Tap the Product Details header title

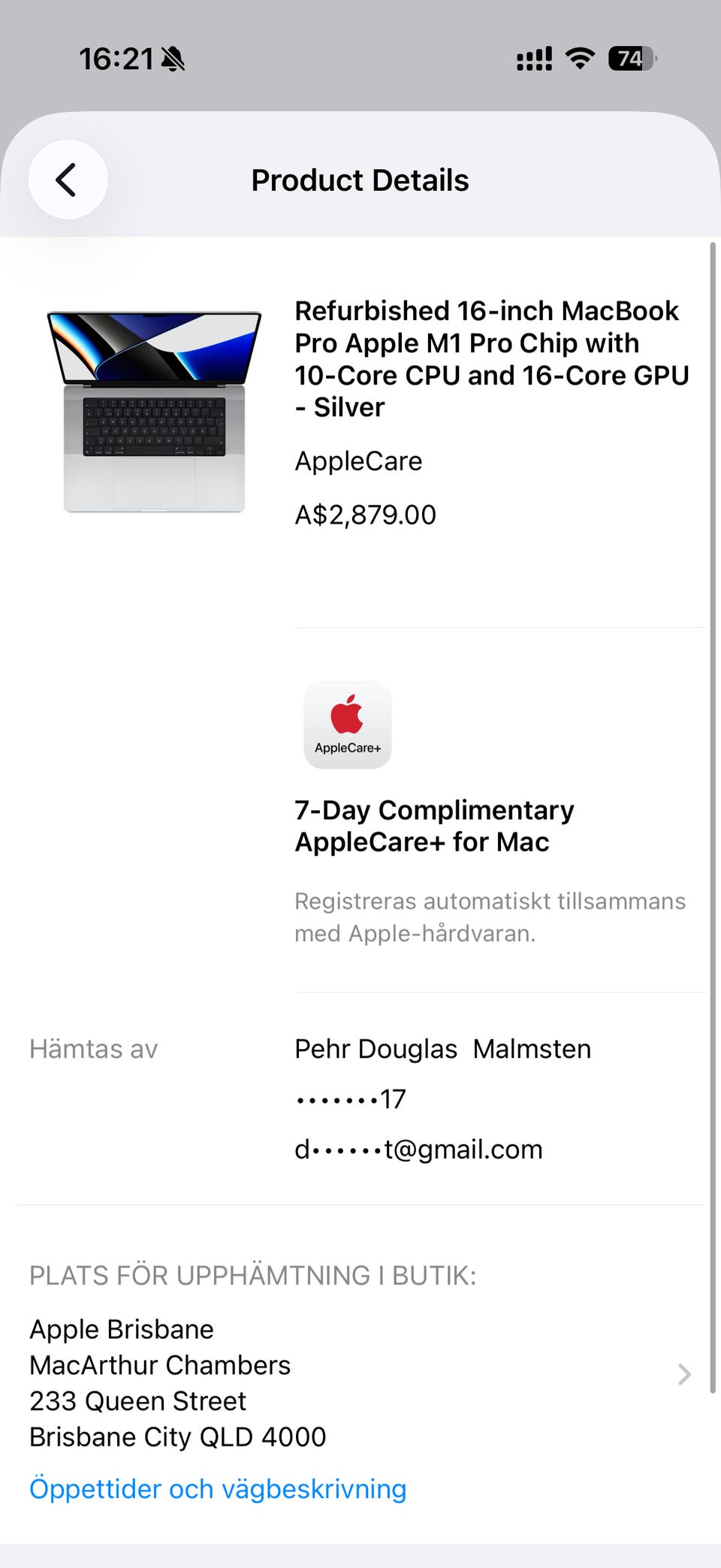[360, 180]
